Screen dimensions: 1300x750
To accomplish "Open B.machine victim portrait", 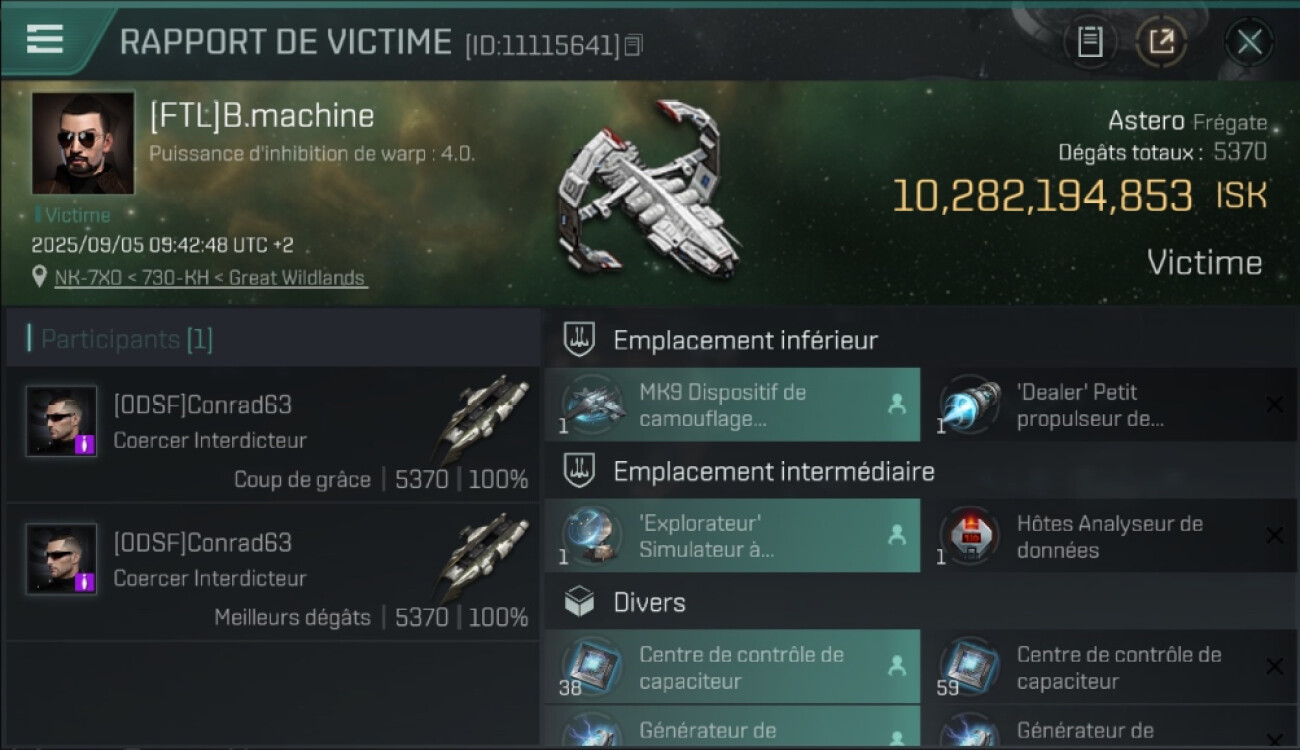I will (x=83, y=143).
